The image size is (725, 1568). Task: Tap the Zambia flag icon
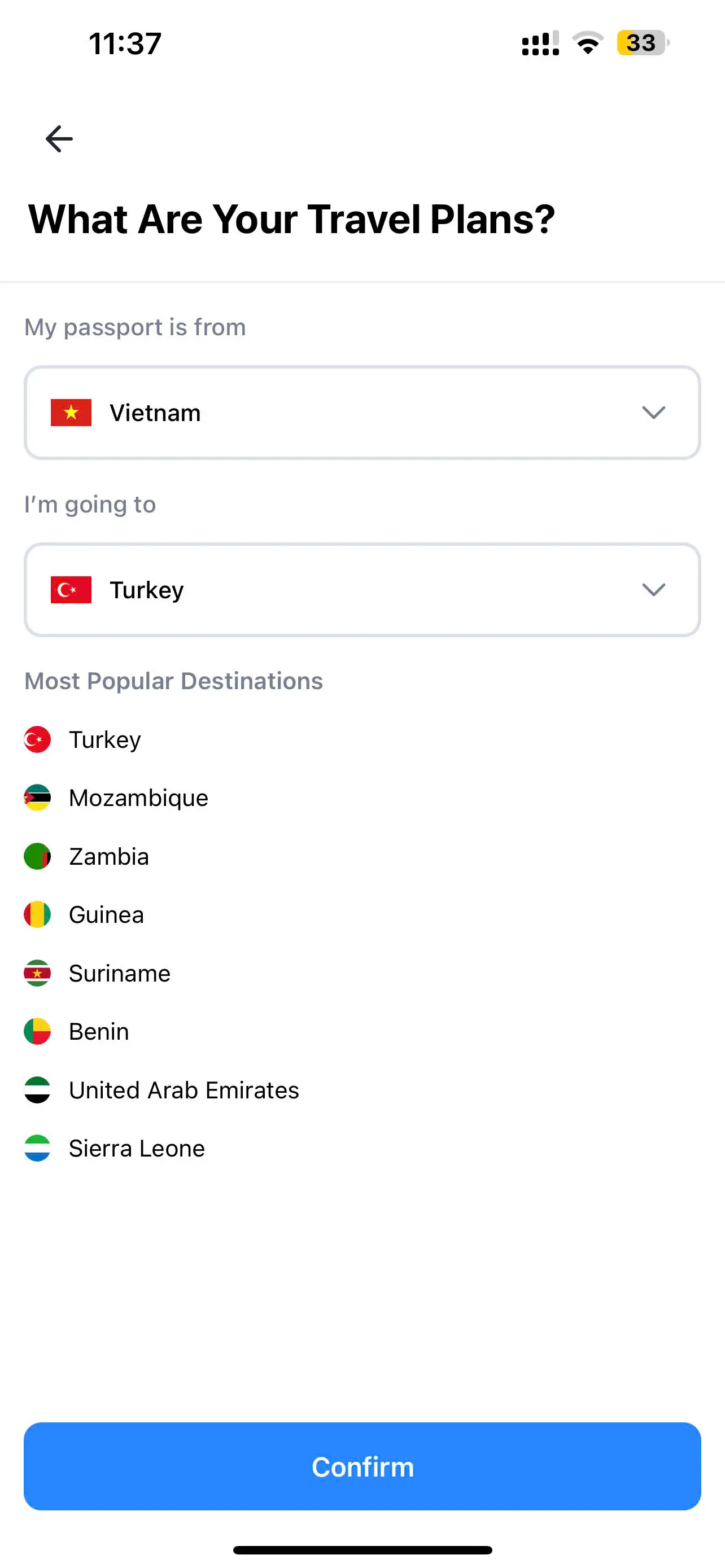click(x=37, y=856)
